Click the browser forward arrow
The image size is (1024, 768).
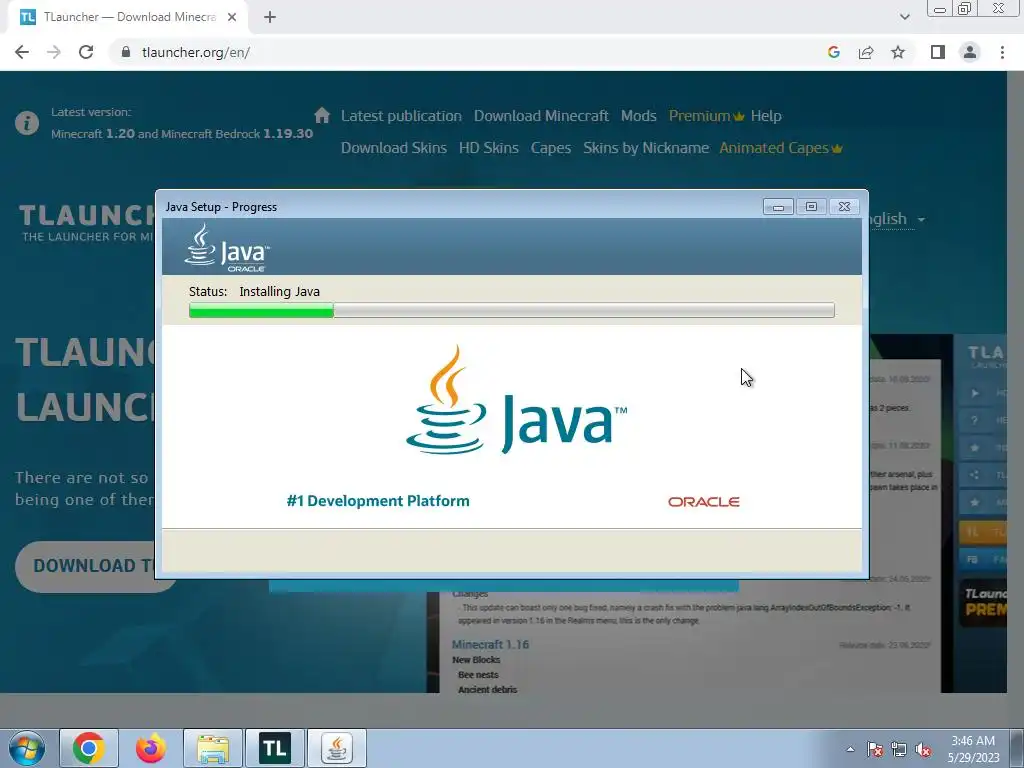pos(54,52)
